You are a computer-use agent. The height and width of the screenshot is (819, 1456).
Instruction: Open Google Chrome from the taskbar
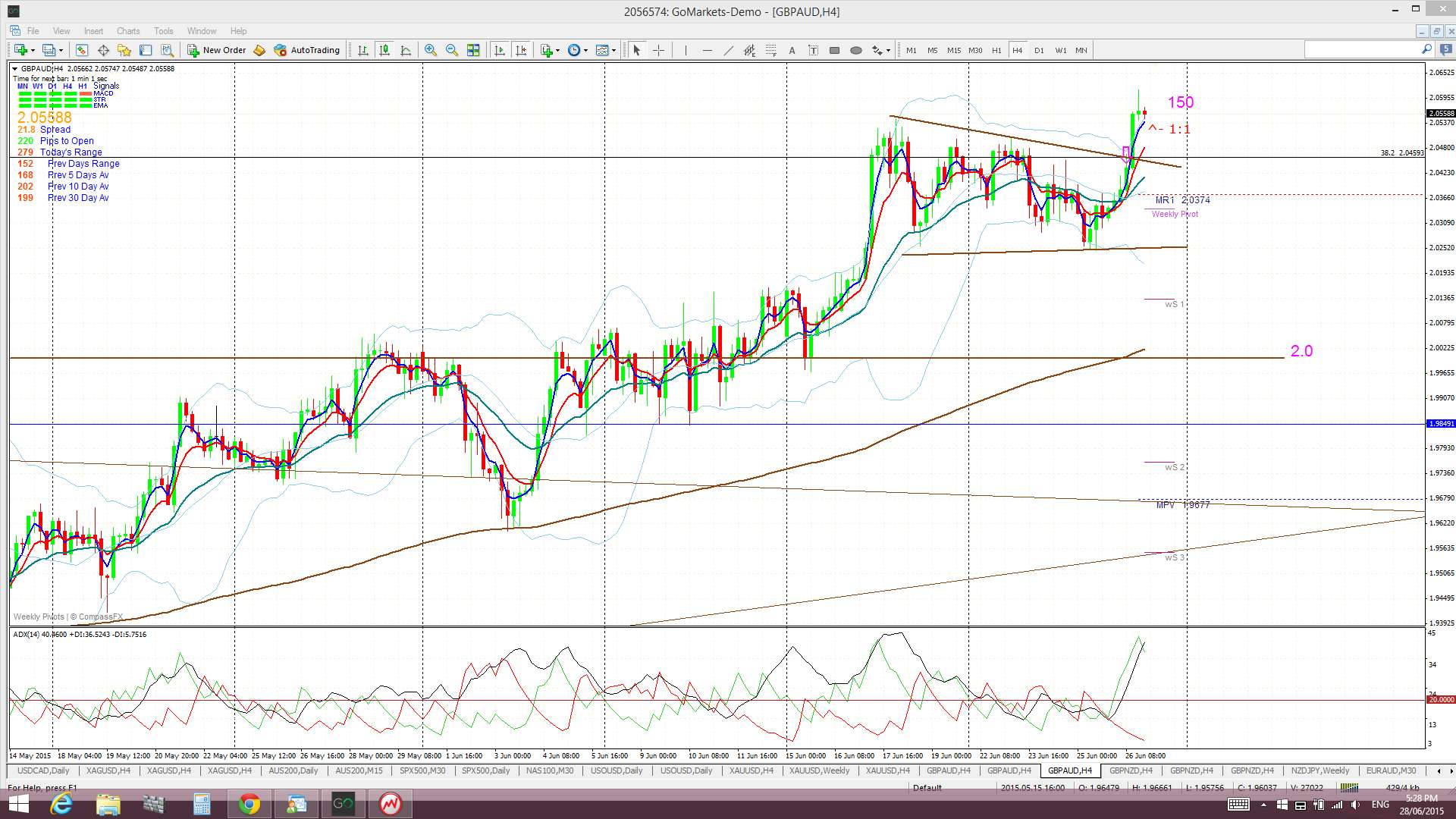[x=249, y=804]
